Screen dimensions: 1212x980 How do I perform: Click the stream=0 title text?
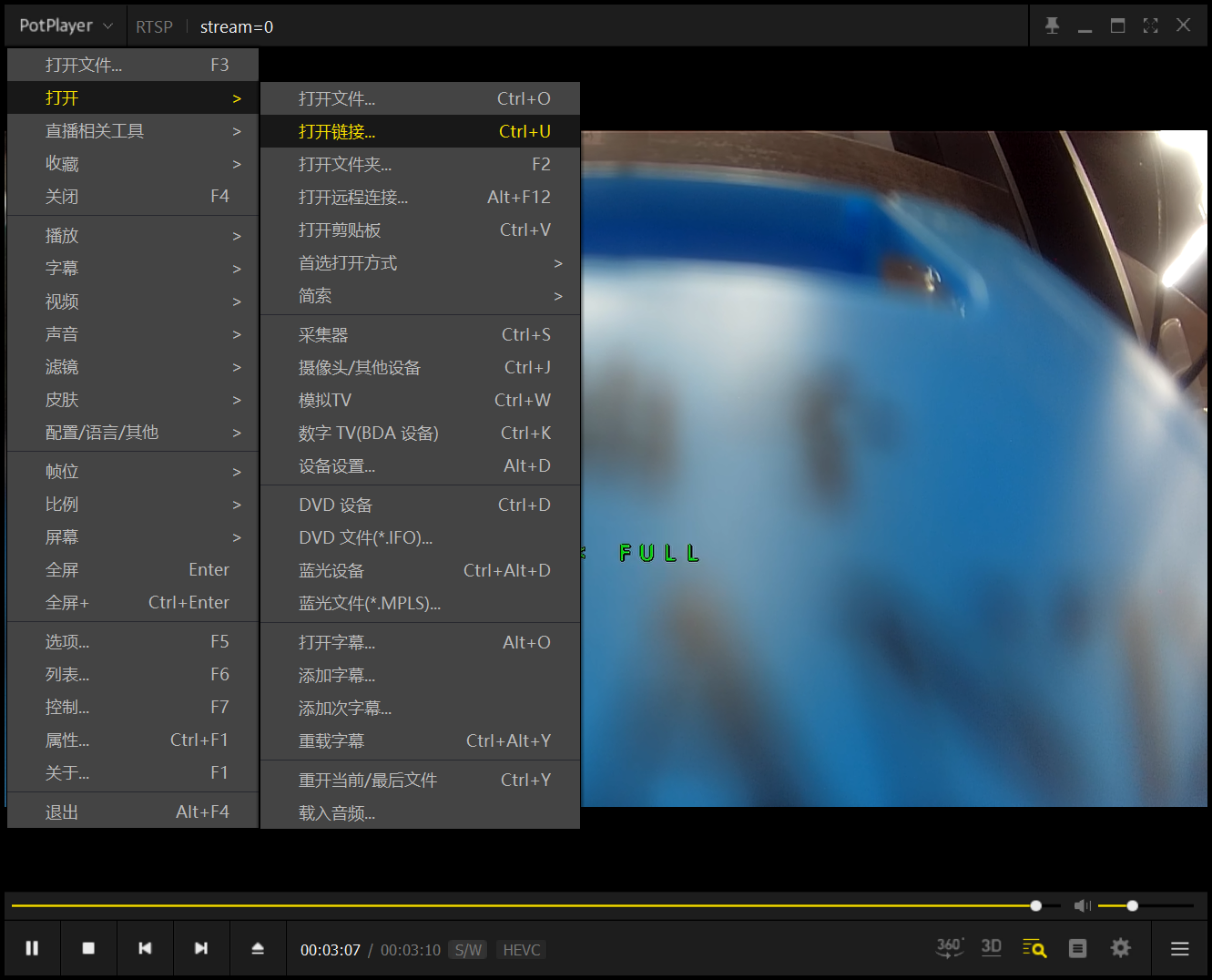(x=236, y=26)
